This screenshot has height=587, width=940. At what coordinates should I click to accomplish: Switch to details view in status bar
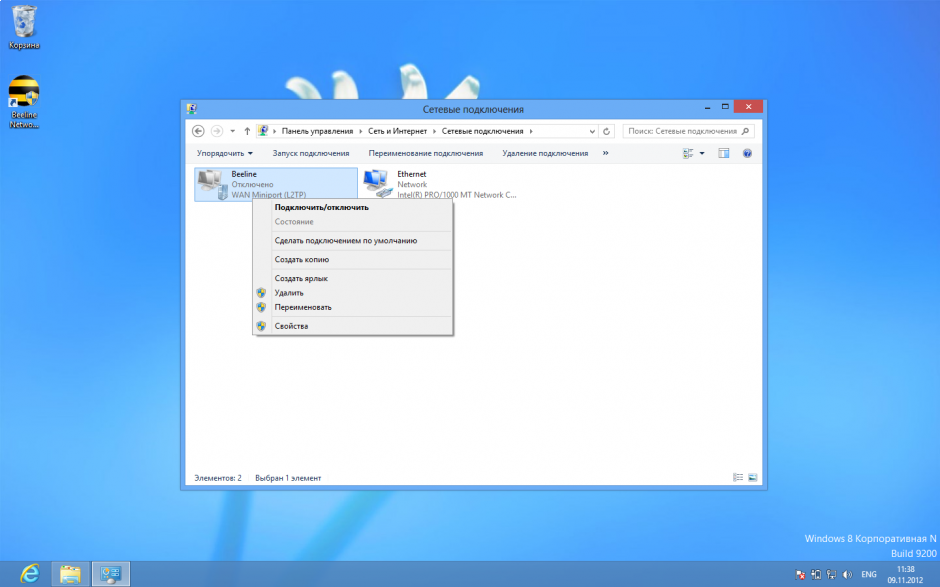[x=738, y=478]
